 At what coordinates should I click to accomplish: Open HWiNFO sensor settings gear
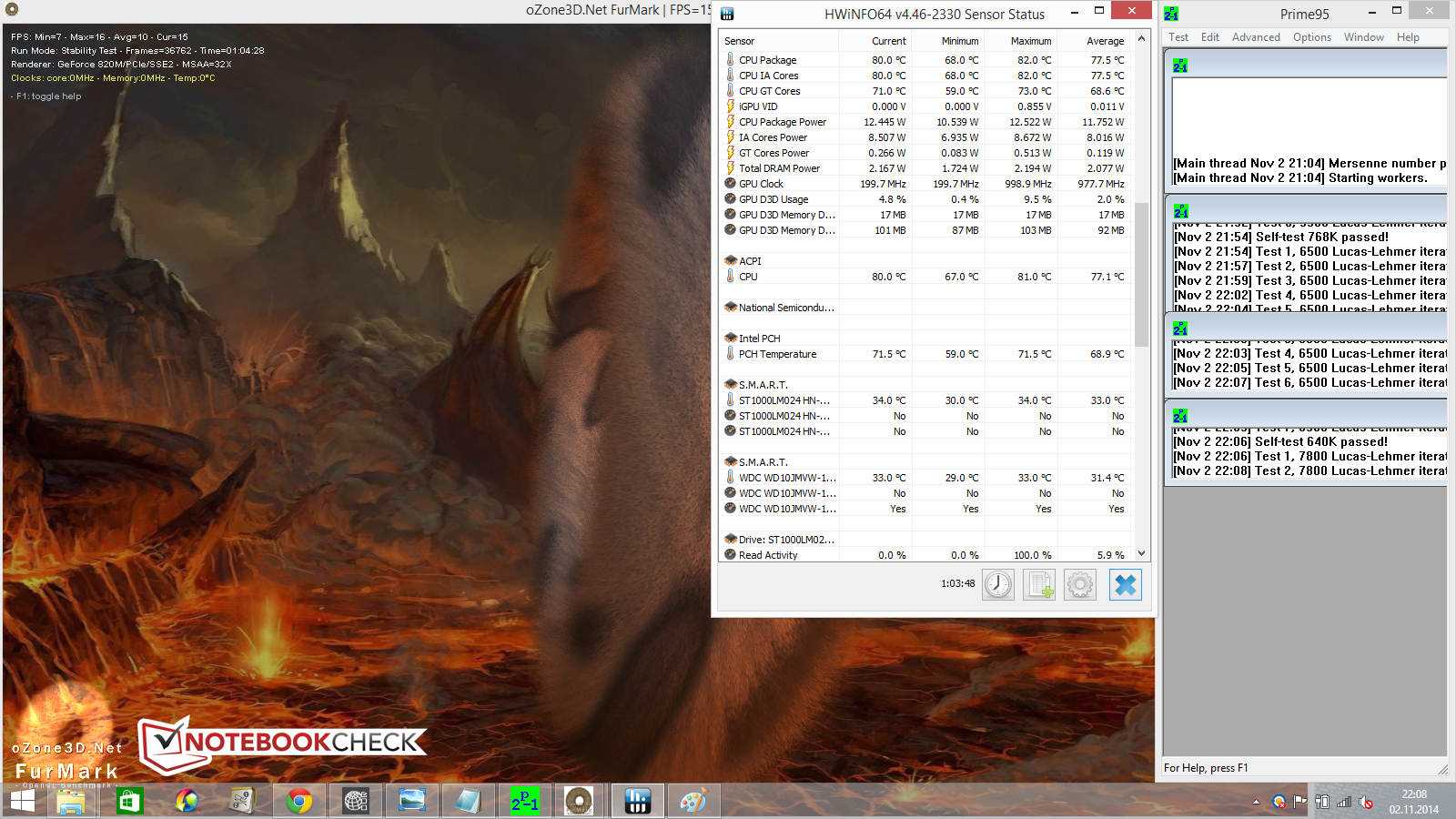[1080, 584]
